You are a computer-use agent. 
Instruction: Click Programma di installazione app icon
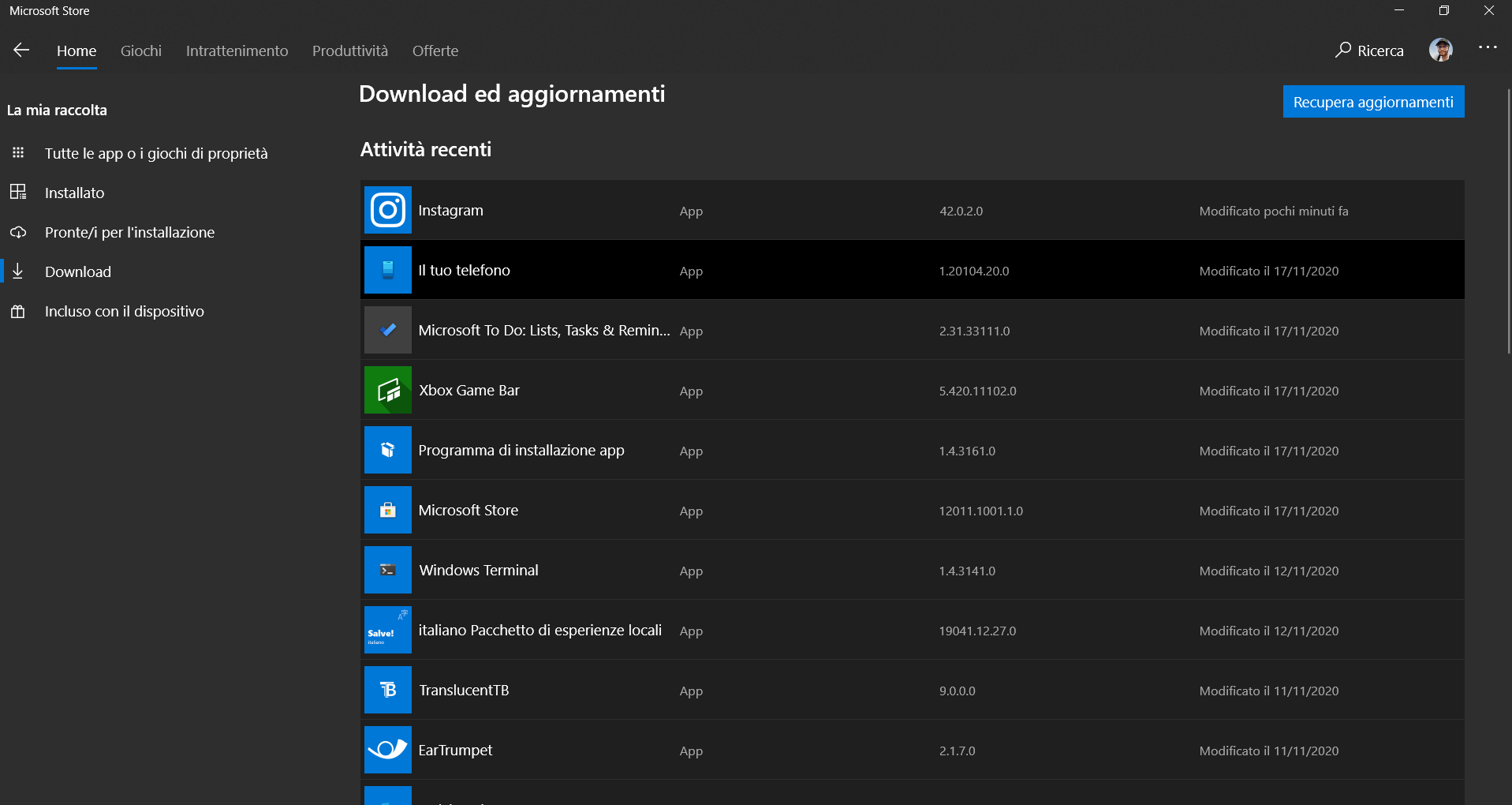pyautogui.click(x=388, y=450)
